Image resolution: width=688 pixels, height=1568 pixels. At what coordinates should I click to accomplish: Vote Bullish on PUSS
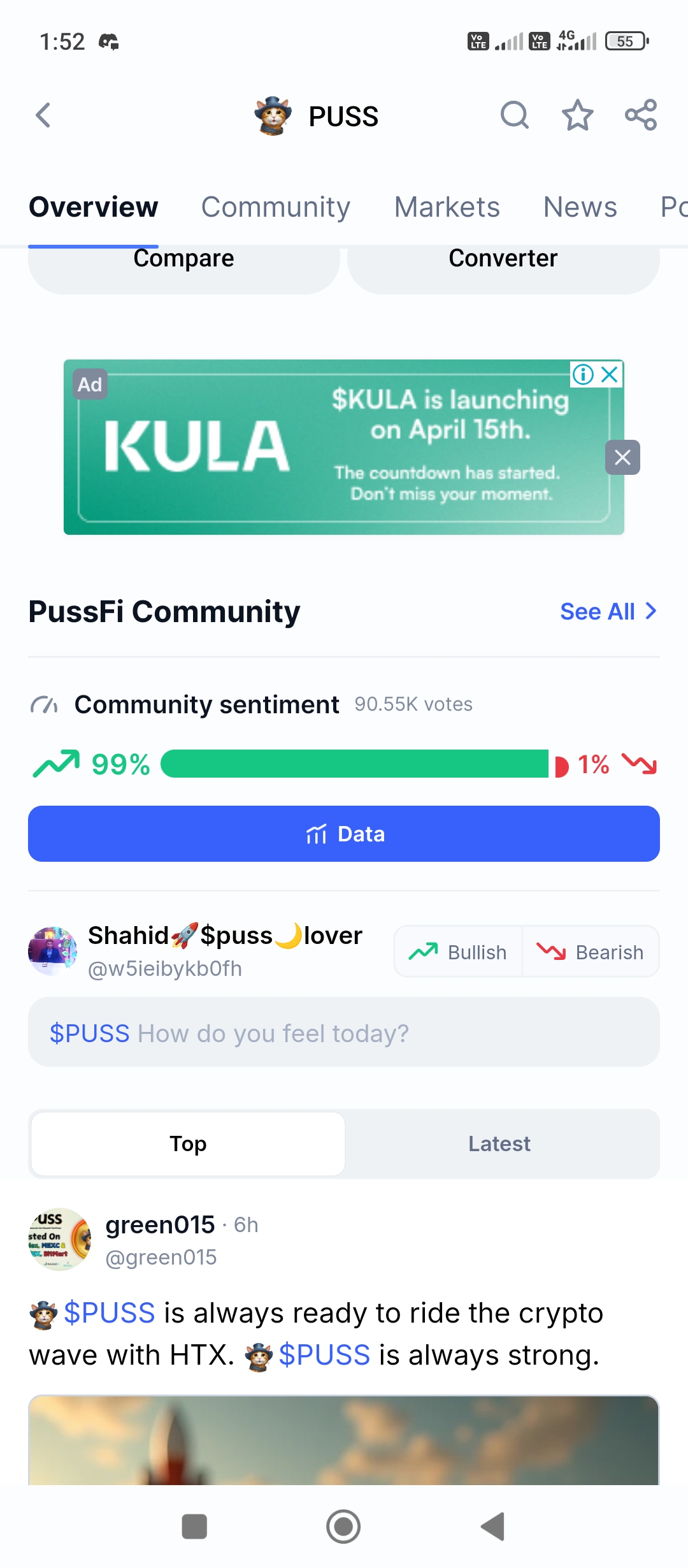coord(458,952)
